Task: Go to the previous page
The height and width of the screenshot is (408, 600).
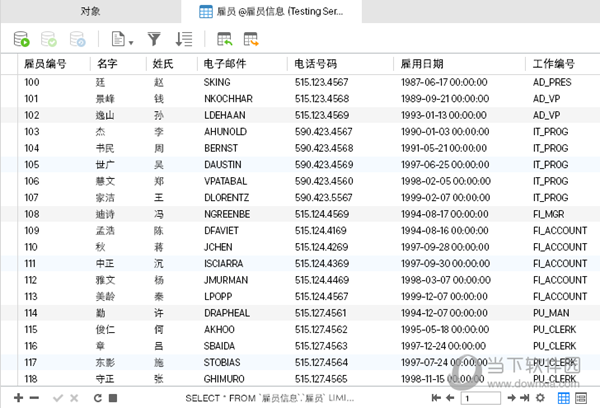Action: tap(450, 398)
